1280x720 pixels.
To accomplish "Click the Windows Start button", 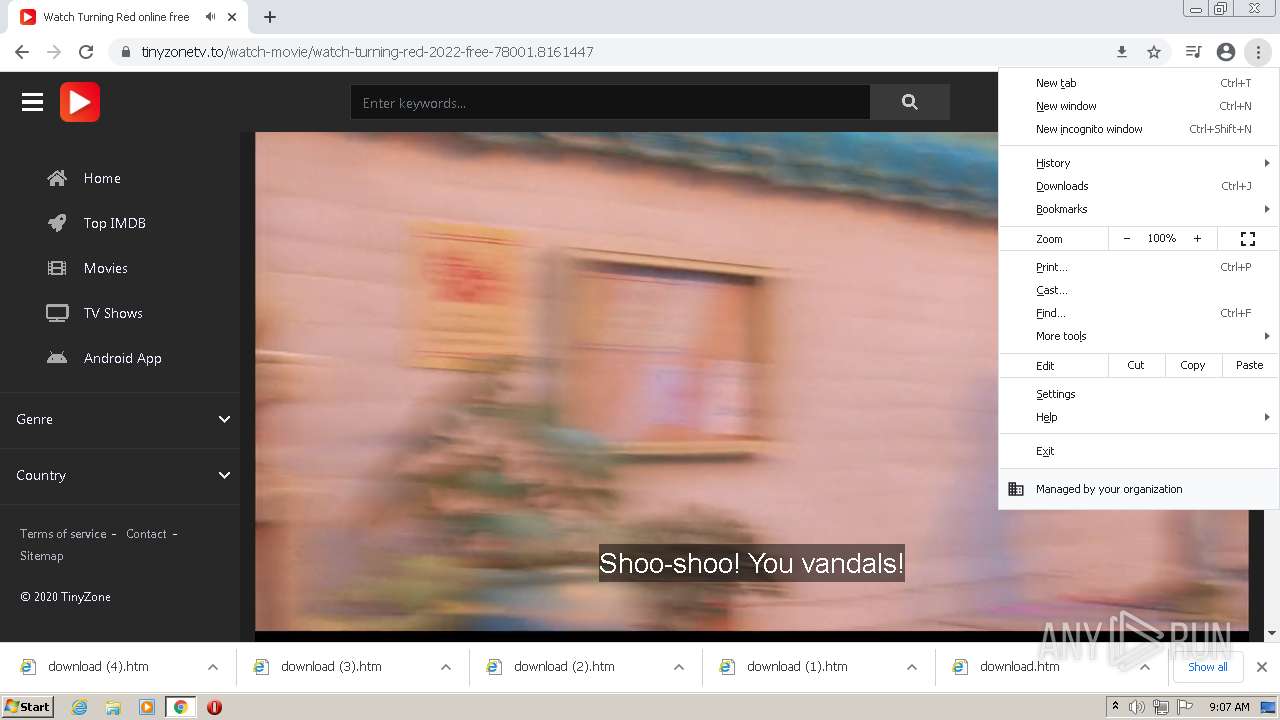I will (27, 707).
